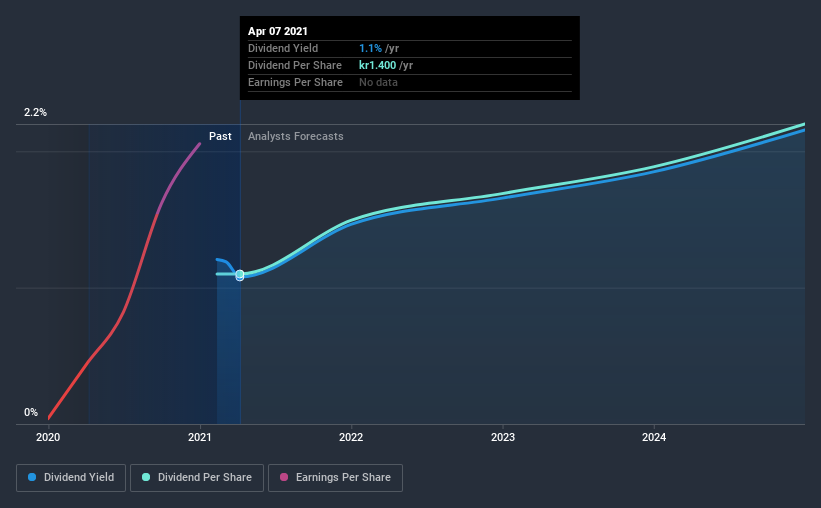Click the 2021 x-axis label
The width and height of the screenshot is (821, 508).
coord(199,437)
